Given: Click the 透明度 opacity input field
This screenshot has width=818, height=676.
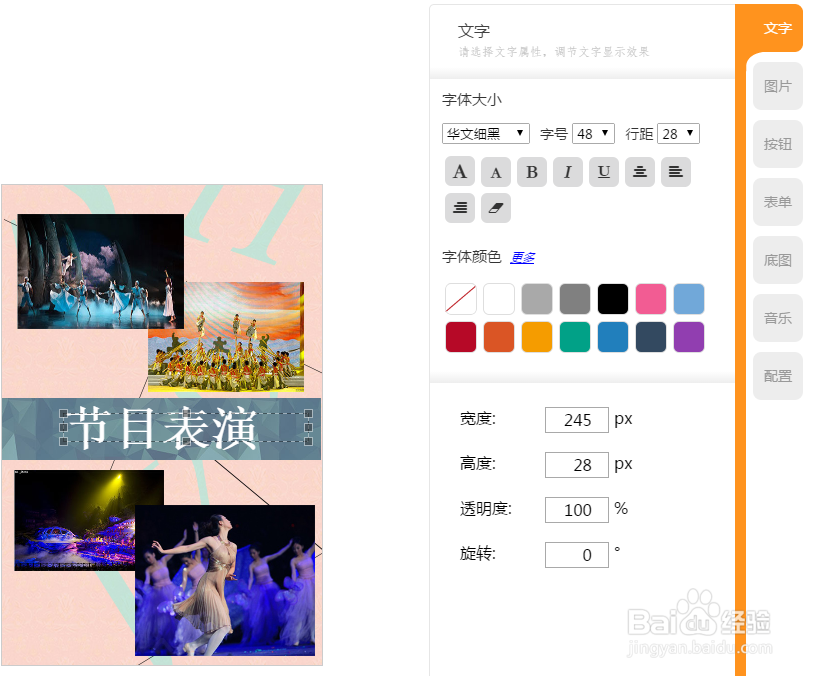Looking at the screenshot, I should coord(576,510).
